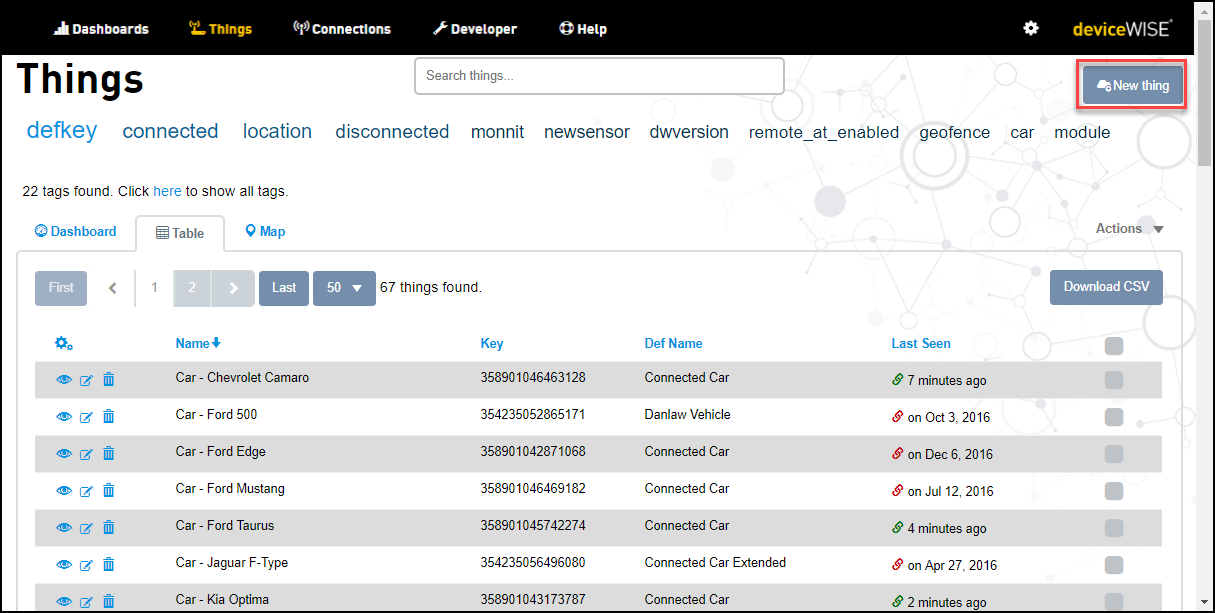Open the Things menu
The width and height of the screenshot is (1215, 613).
[x=220, y=29]
